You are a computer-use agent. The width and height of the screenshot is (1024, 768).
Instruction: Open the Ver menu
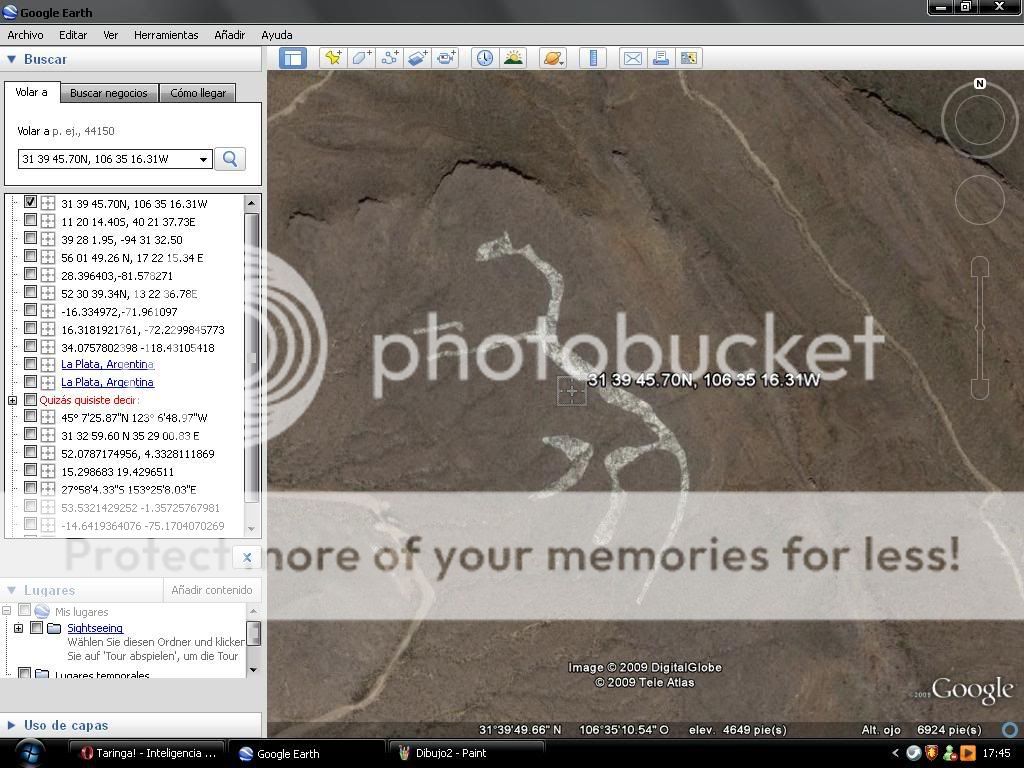[x=110, y=35]
